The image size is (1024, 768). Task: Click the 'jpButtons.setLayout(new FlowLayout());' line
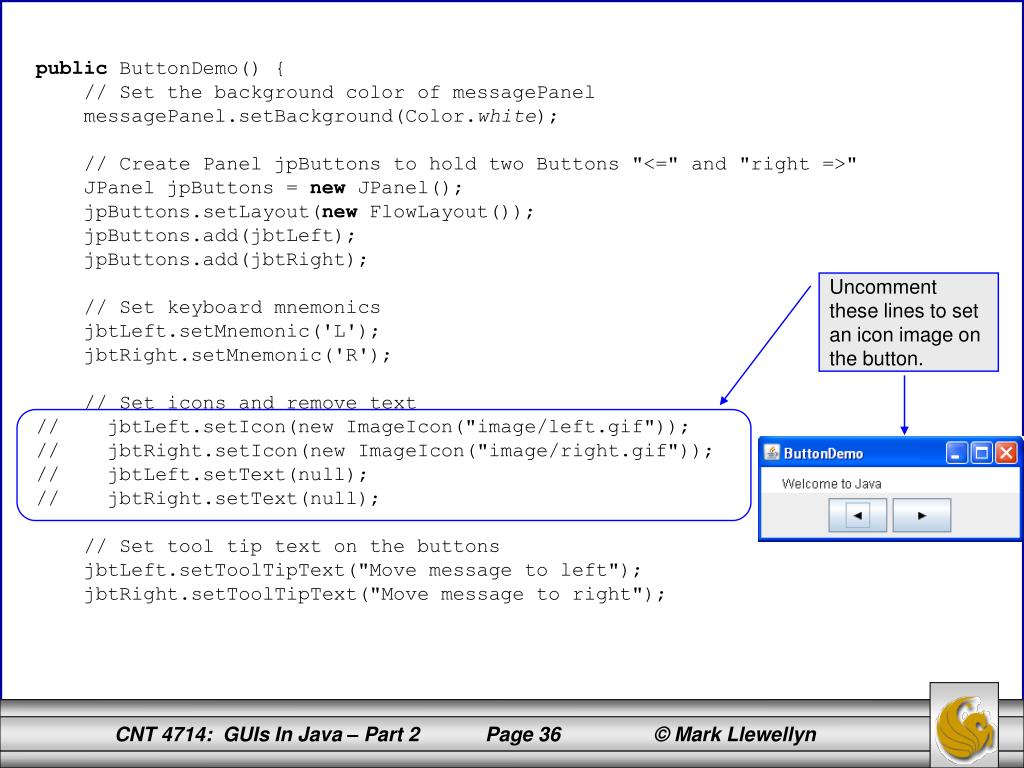click(x=309, y=212)
